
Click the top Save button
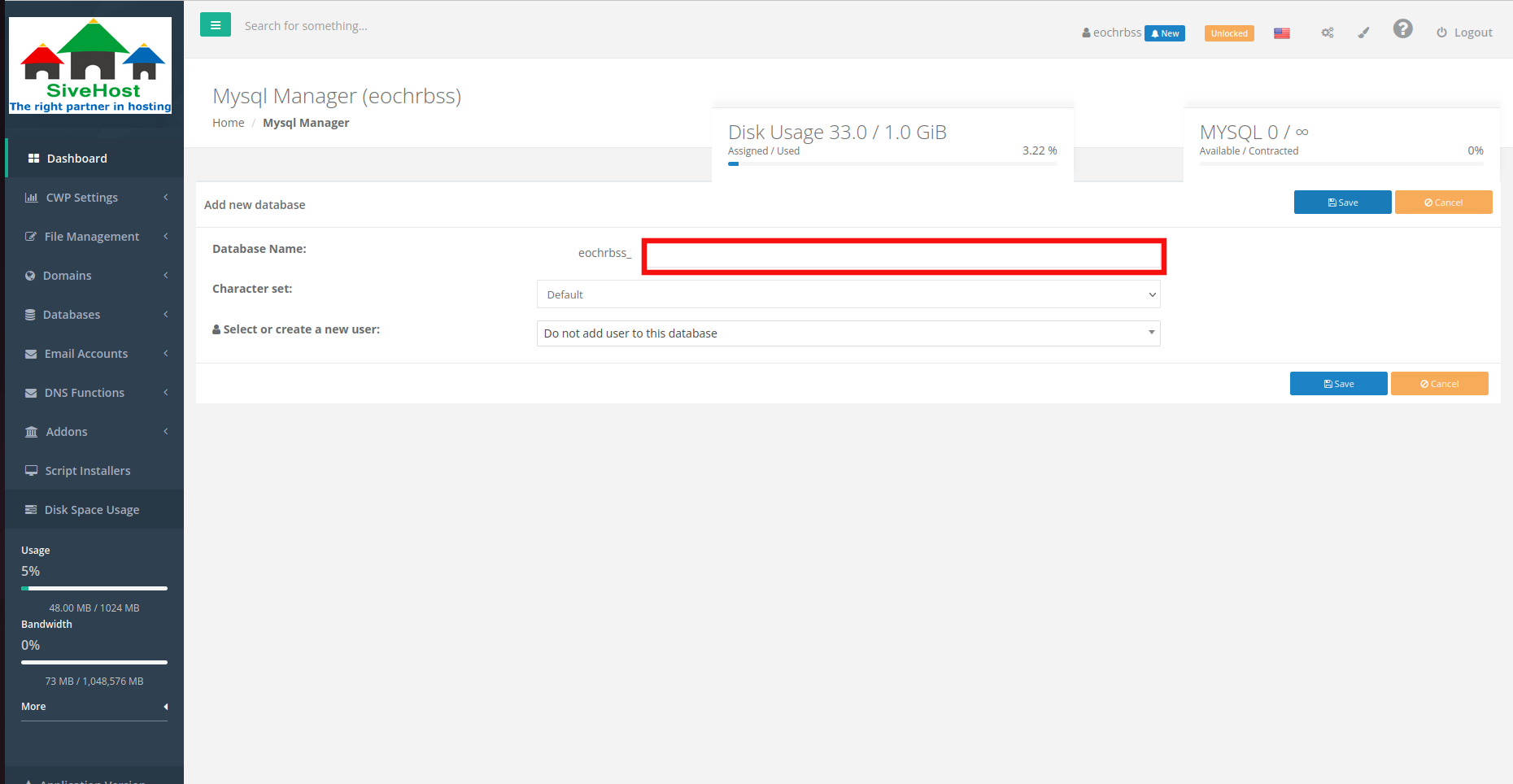pos(1342,203)
